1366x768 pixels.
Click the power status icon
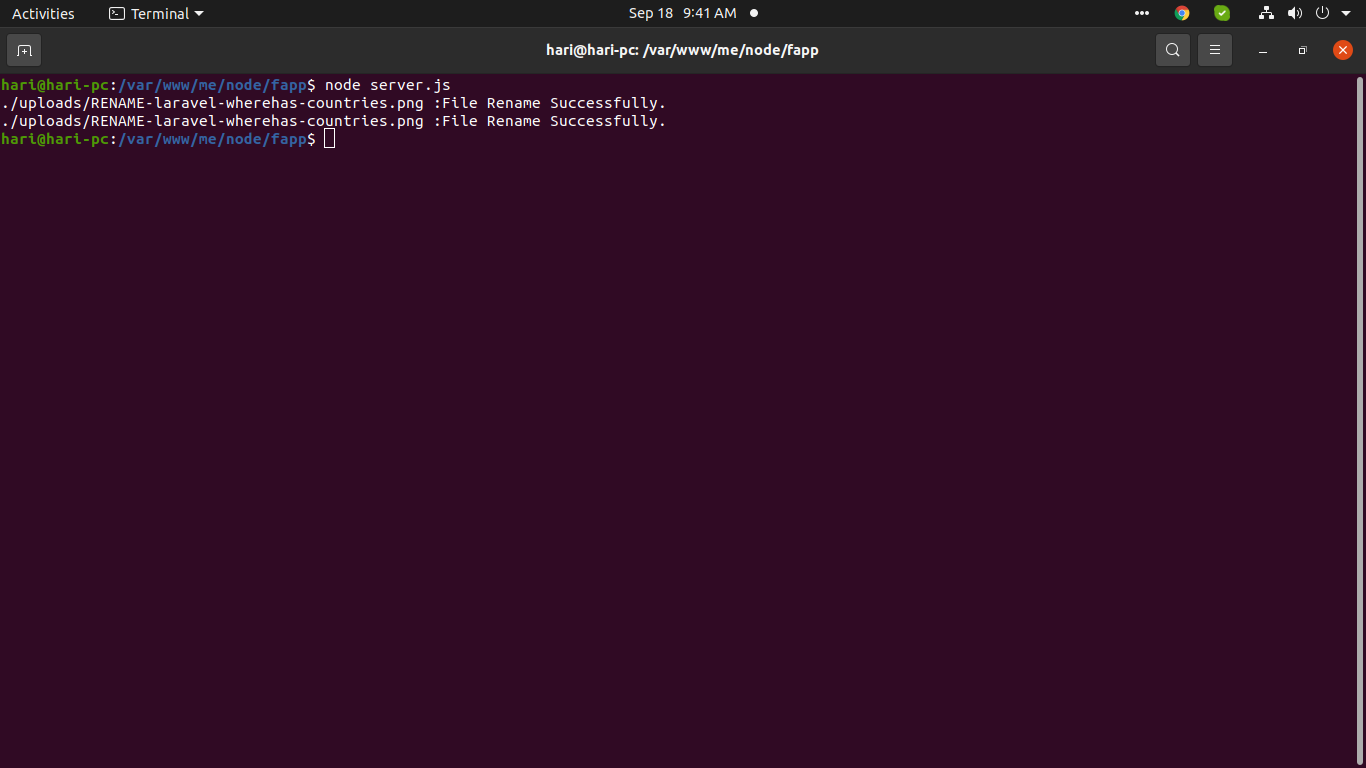click(x=1321, y=13)
